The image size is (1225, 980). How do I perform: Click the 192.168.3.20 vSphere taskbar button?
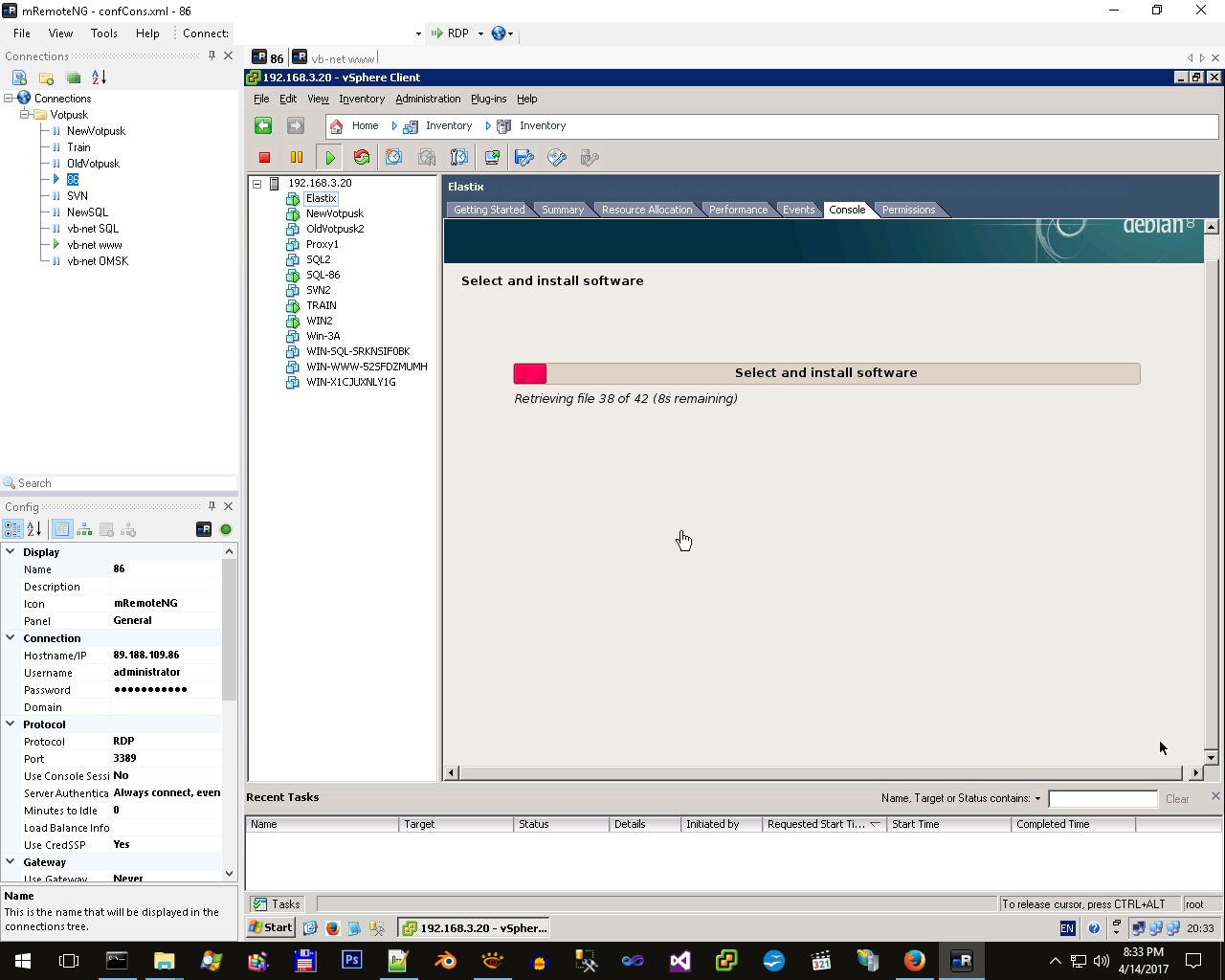click(x=475, y=927)
